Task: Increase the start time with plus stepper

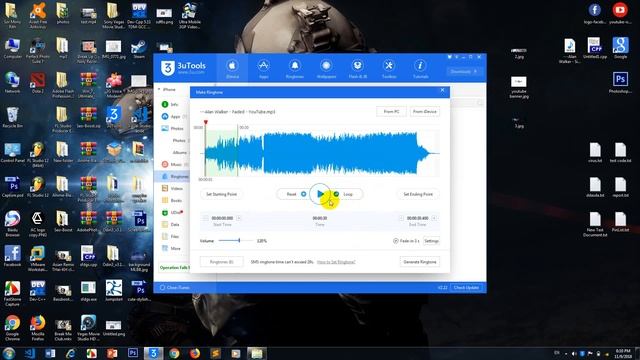Action: [239, 218]
